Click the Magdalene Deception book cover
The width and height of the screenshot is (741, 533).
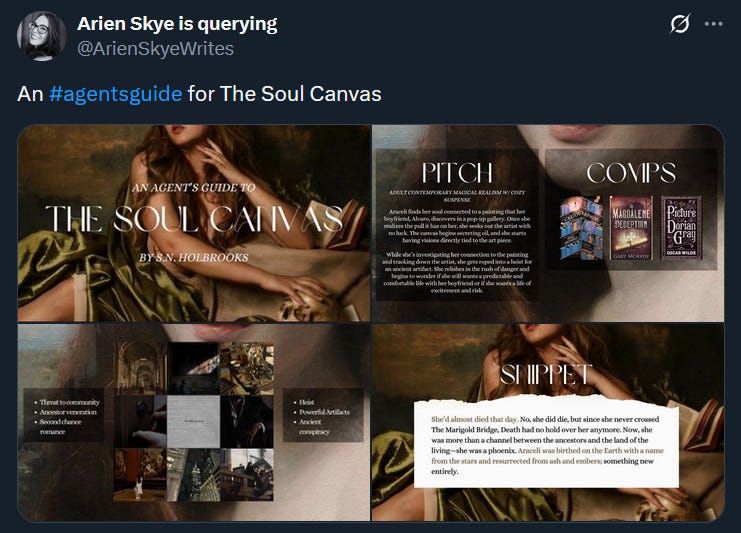pyautogui.click(x=631, y=228)
